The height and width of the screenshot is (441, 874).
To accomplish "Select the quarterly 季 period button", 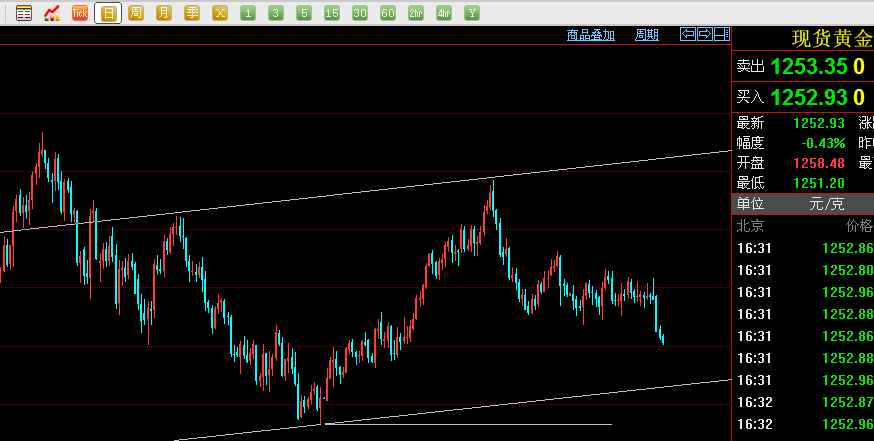I will pyautogui.click(x=192, y=13).
